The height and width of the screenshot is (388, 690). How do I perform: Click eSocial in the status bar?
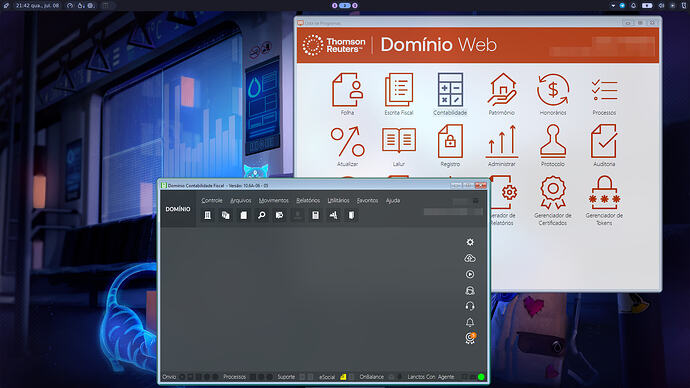[x=327, y=377]
